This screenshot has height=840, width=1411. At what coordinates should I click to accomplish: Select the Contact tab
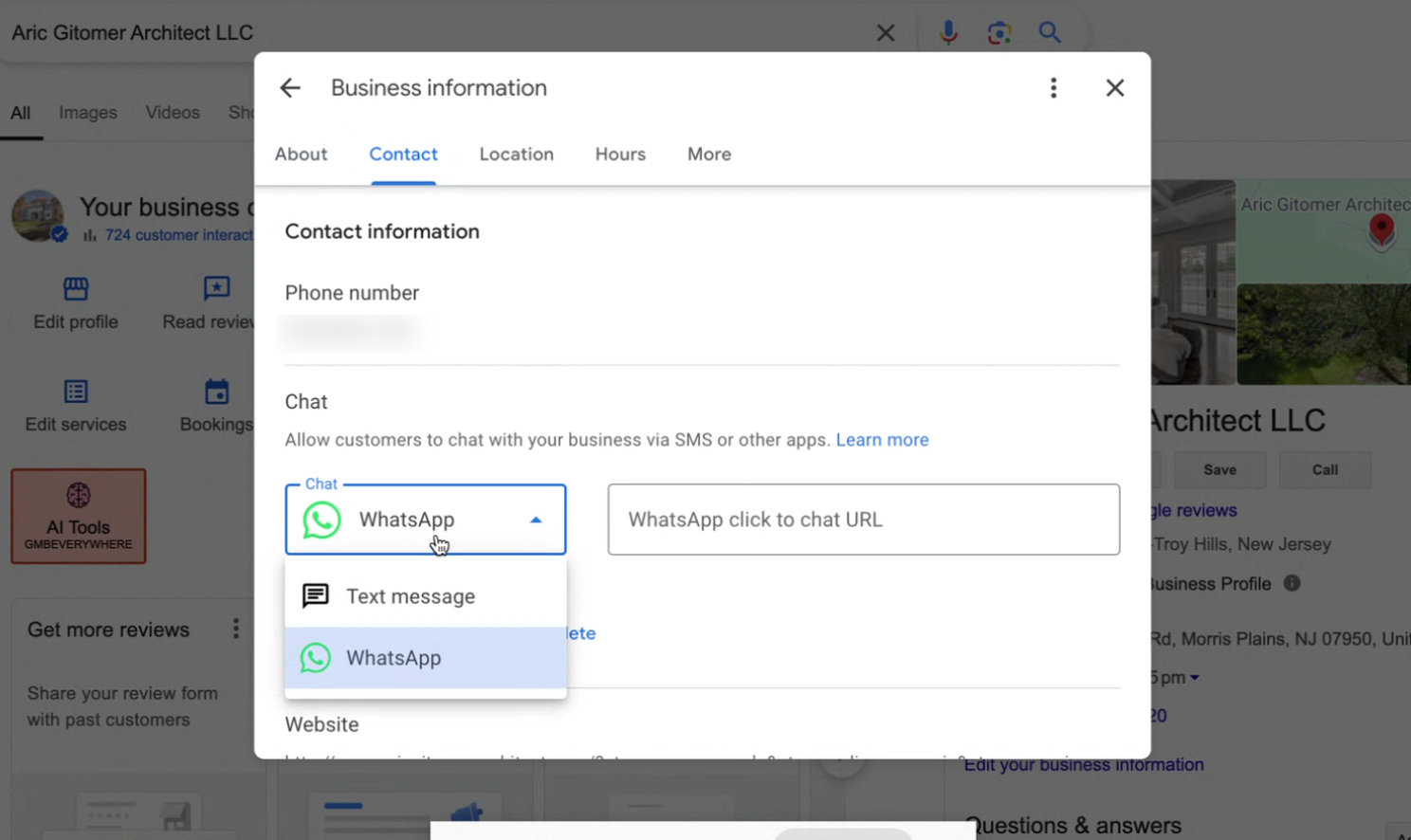[x=403, y=155]
